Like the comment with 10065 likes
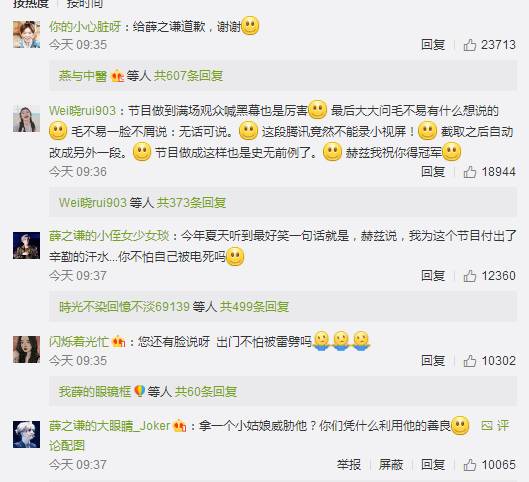This screenshot has height=482, width=529. 470,465
